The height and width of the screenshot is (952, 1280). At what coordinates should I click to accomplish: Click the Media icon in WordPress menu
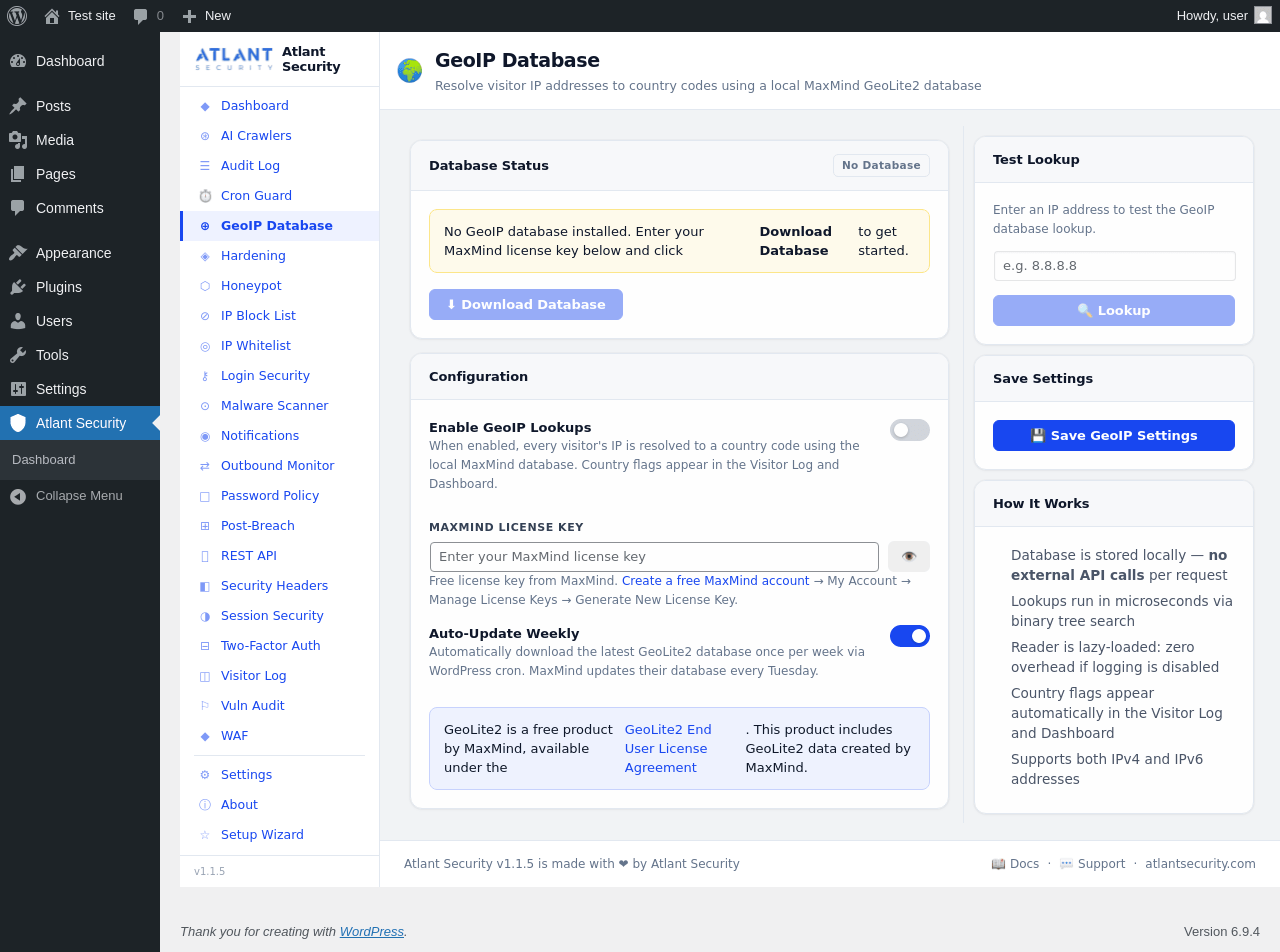18,140
